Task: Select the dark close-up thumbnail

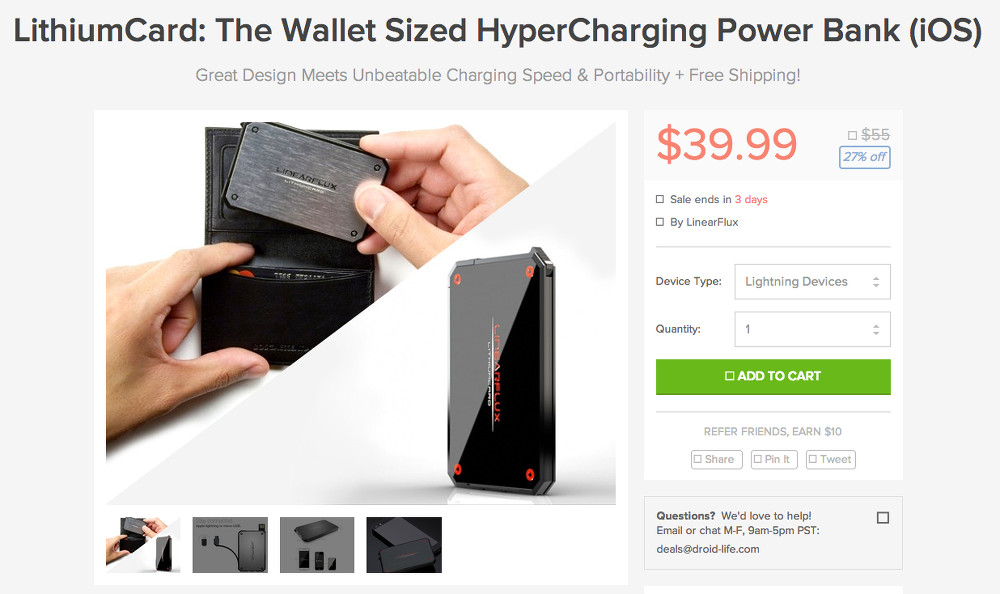Action: pos(404,545)
